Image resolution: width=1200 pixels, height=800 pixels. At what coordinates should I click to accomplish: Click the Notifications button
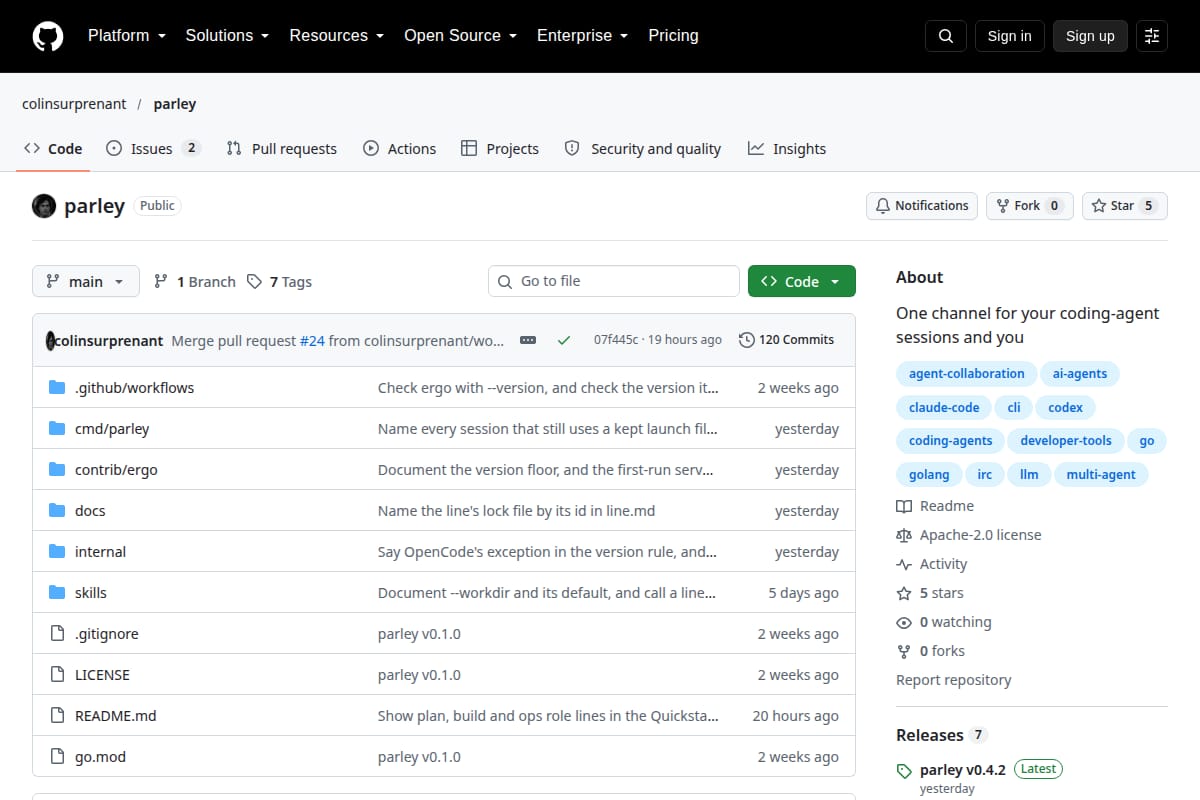922,206
